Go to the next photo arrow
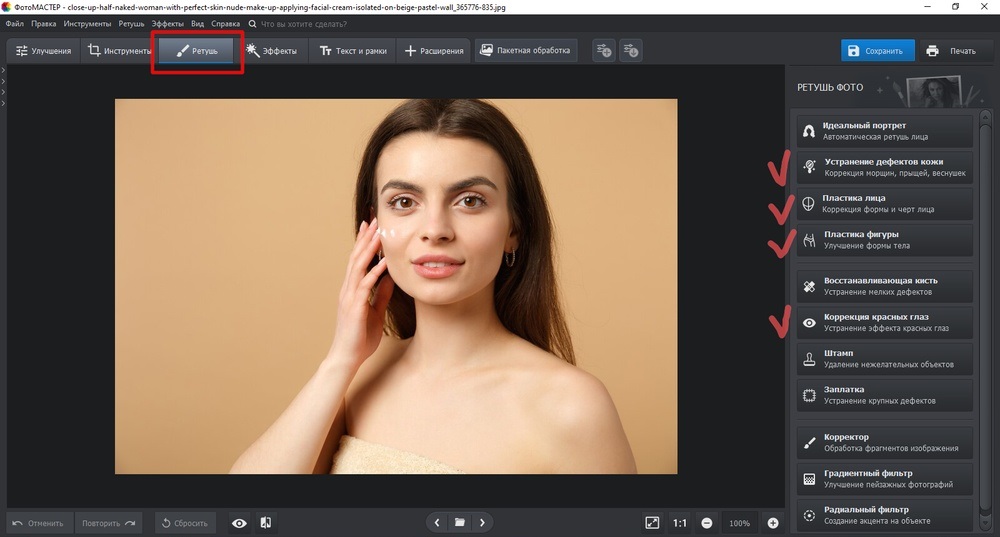Screen dimensions: 1000x537 [482, 522]
